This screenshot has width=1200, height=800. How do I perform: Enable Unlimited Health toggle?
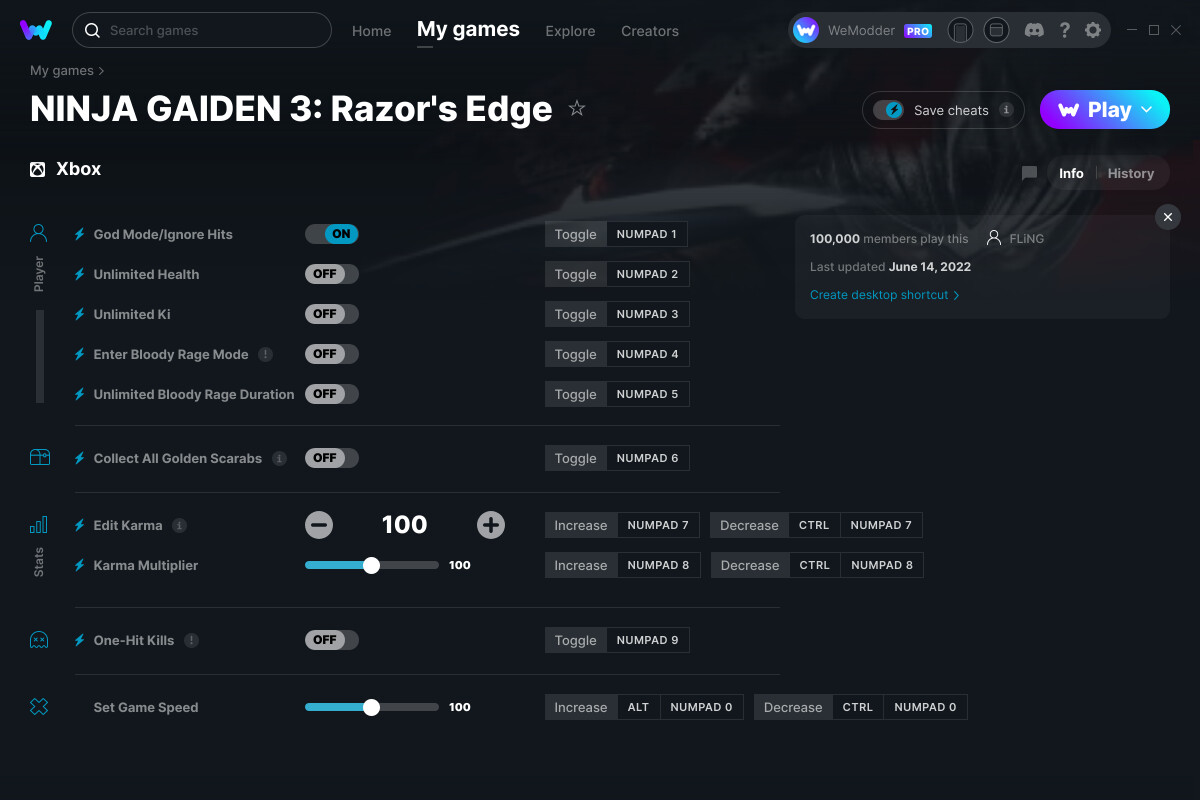(332, 274)
